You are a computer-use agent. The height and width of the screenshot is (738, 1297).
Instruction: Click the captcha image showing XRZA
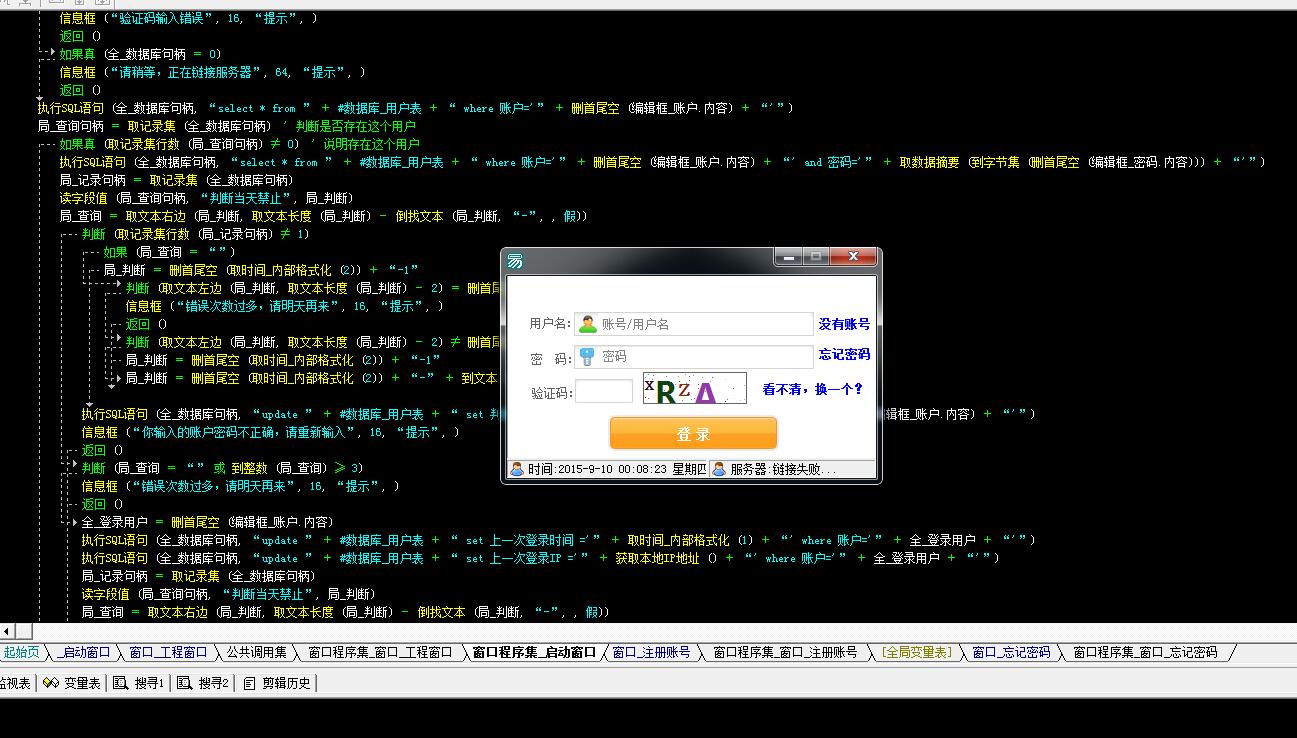coord(694,389)
